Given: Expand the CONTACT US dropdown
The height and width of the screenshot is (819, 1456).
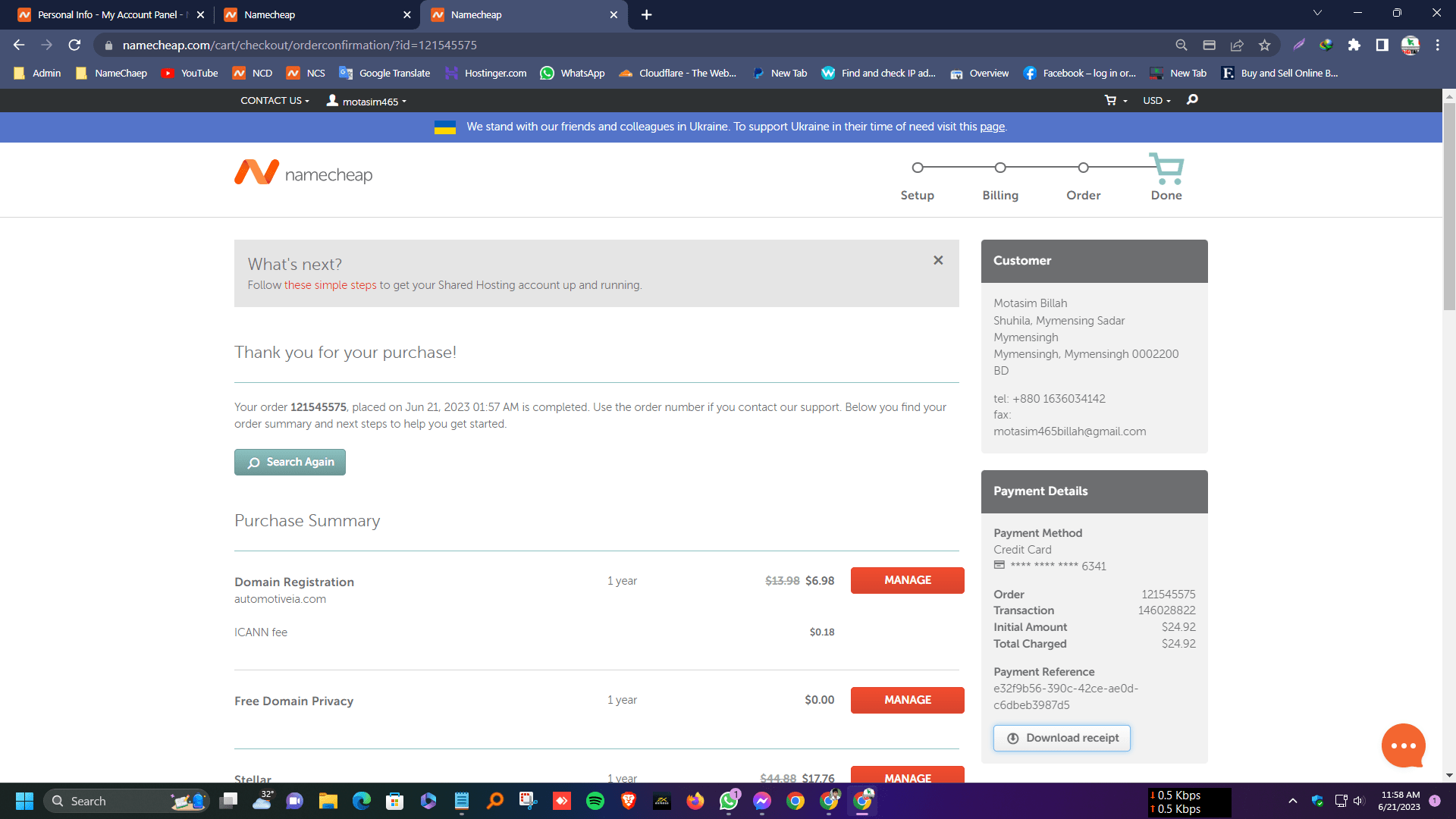Looking at the screenshot, I should [x=275, y=100].
